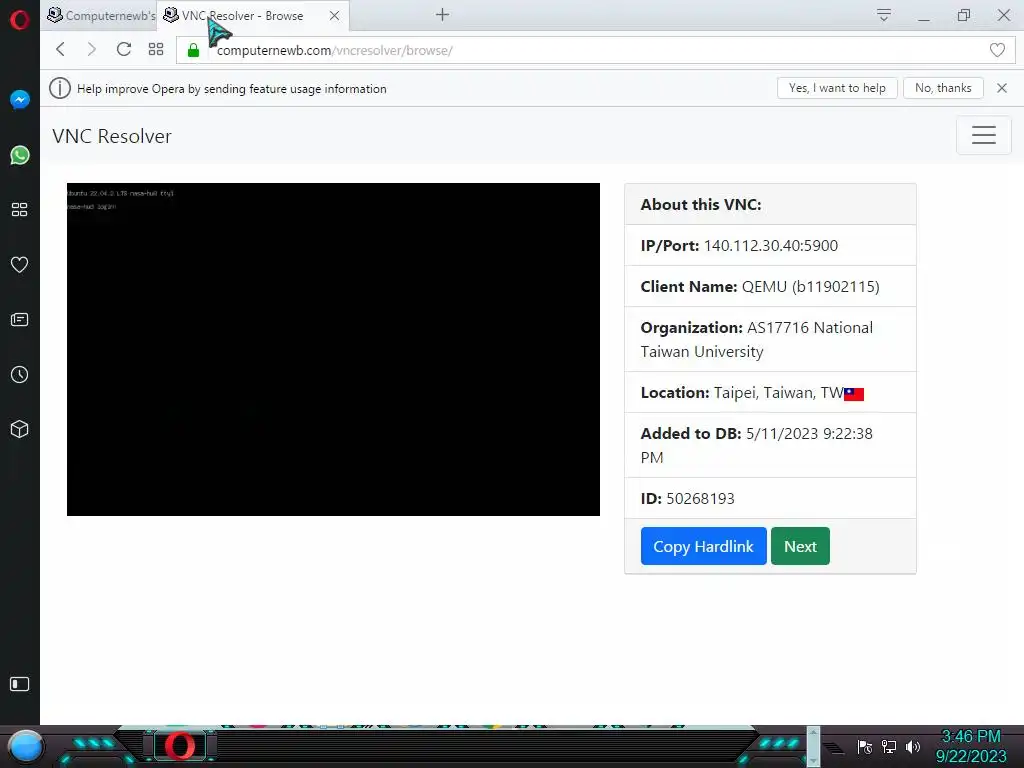Screen dimensions: 1024x768
Task: Open Speed Dial from the sidebar grid icon
Action: coord(20,209)
